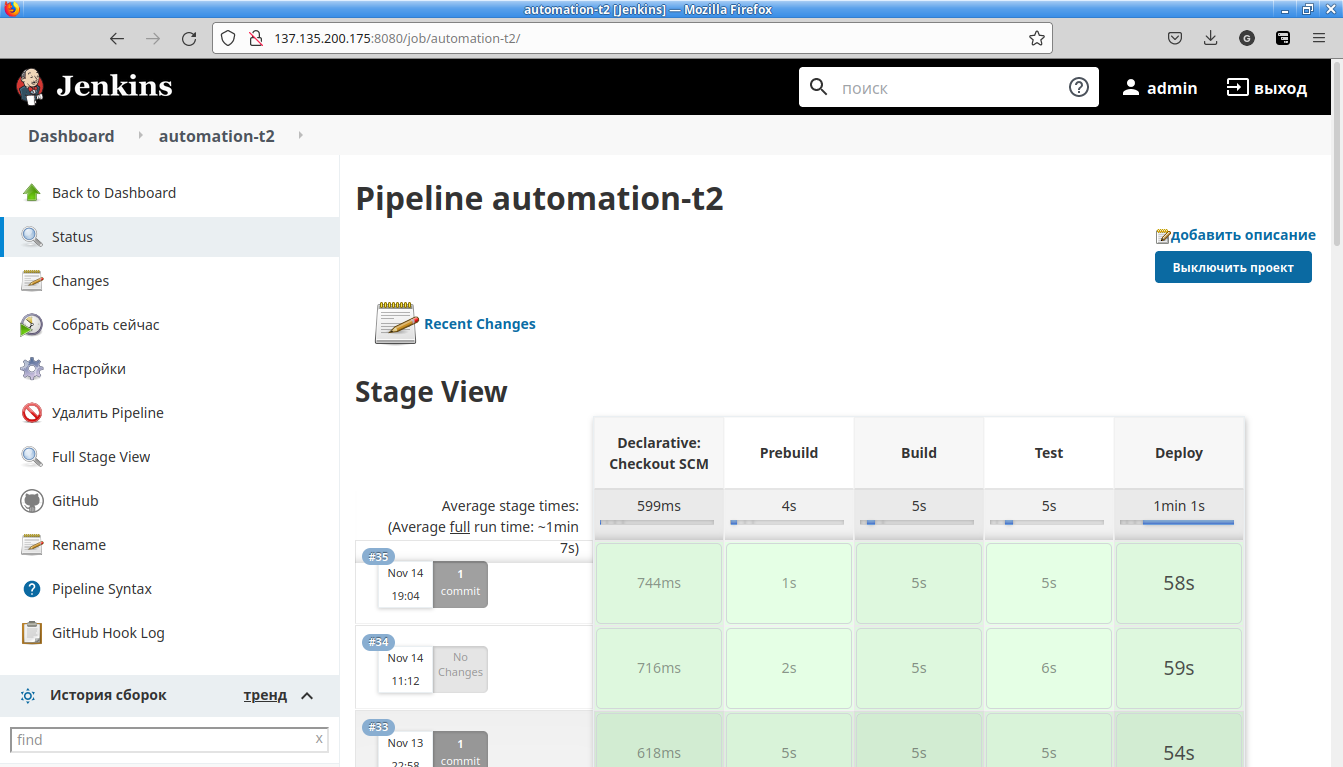Click the Deploy average time progress bar

click(1177, 522)
